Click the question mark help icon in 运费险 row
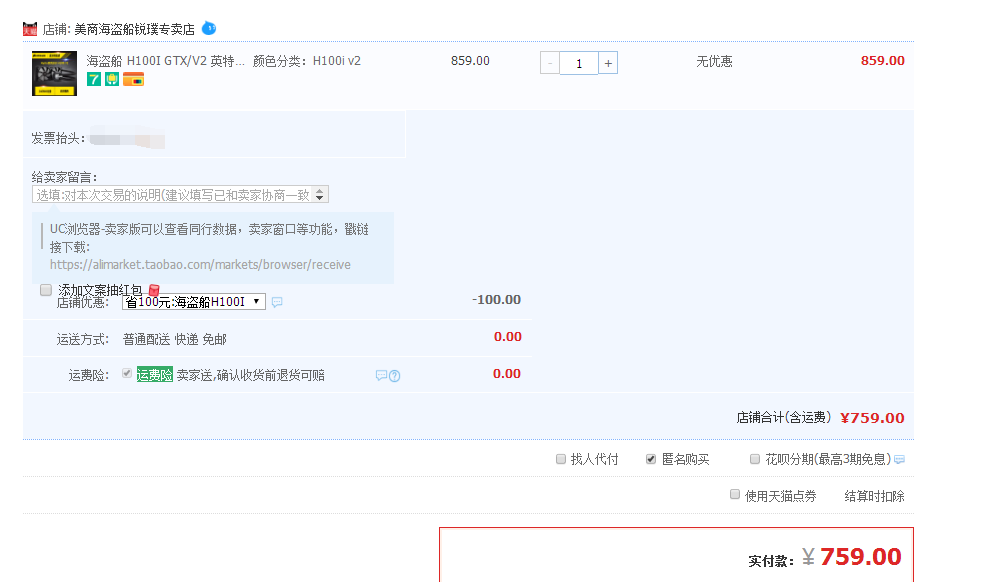 (394, 376)
